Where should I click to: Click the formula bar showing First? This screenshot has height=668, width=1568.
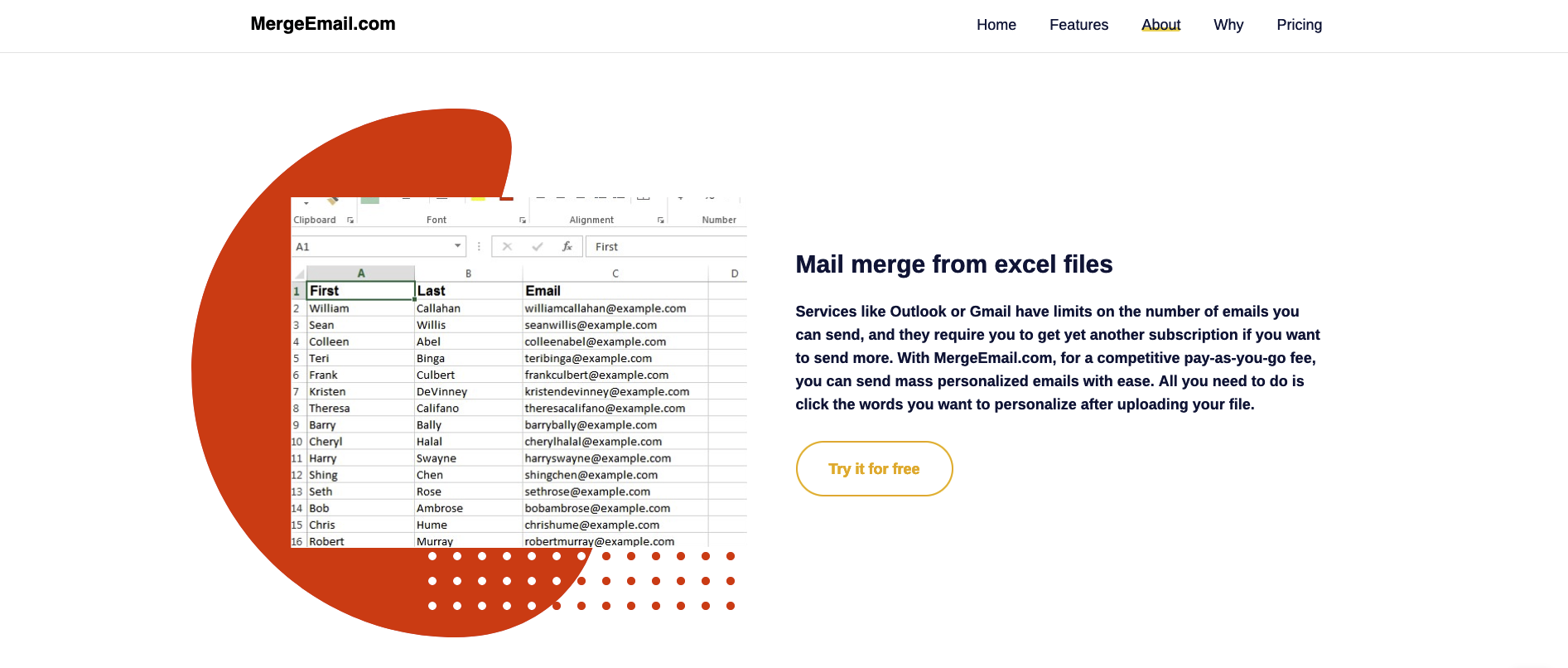[x=667, y=246]
